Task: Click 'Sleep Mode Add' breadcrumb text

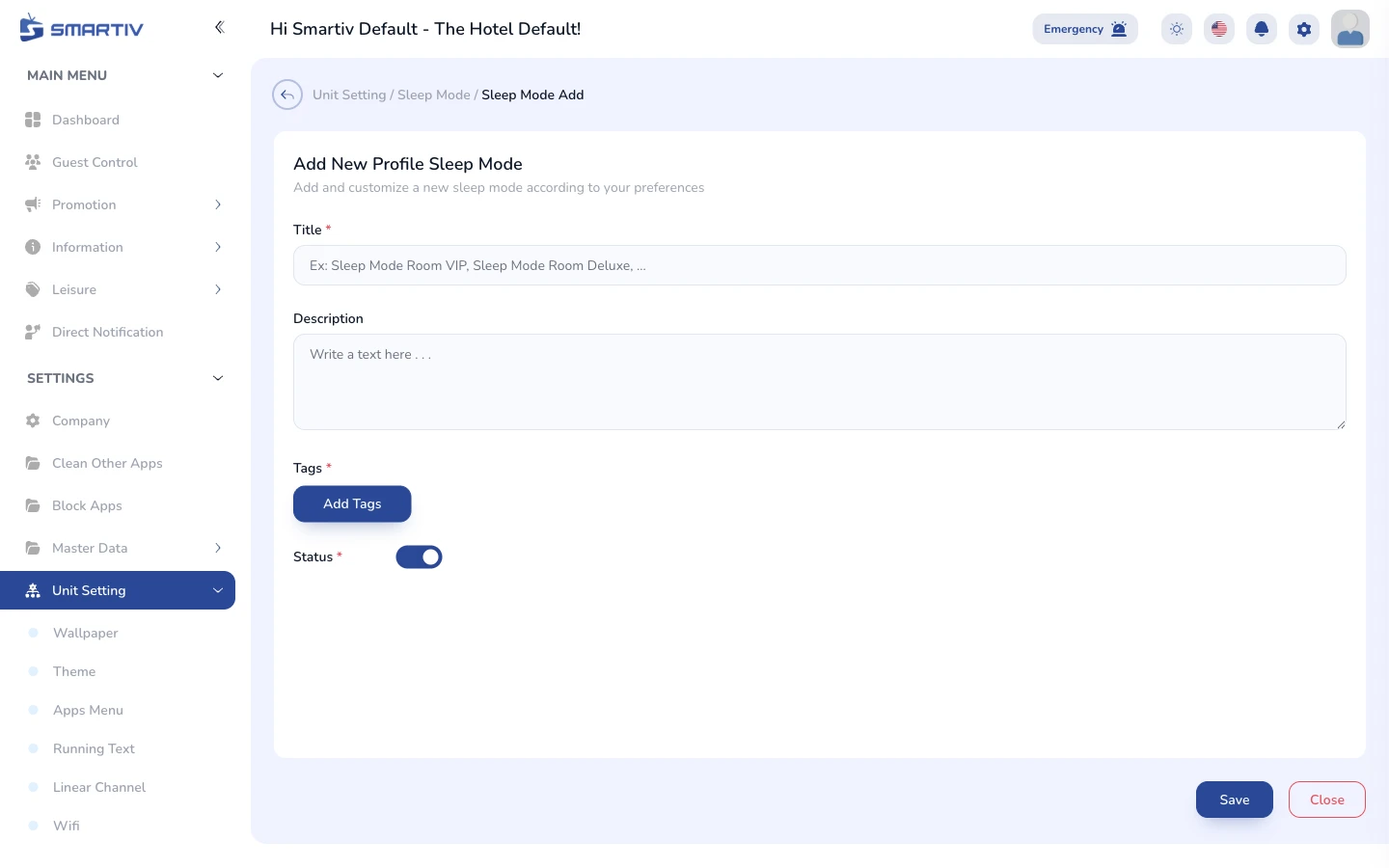Action: pyautogui.click(x=532, y=95)
